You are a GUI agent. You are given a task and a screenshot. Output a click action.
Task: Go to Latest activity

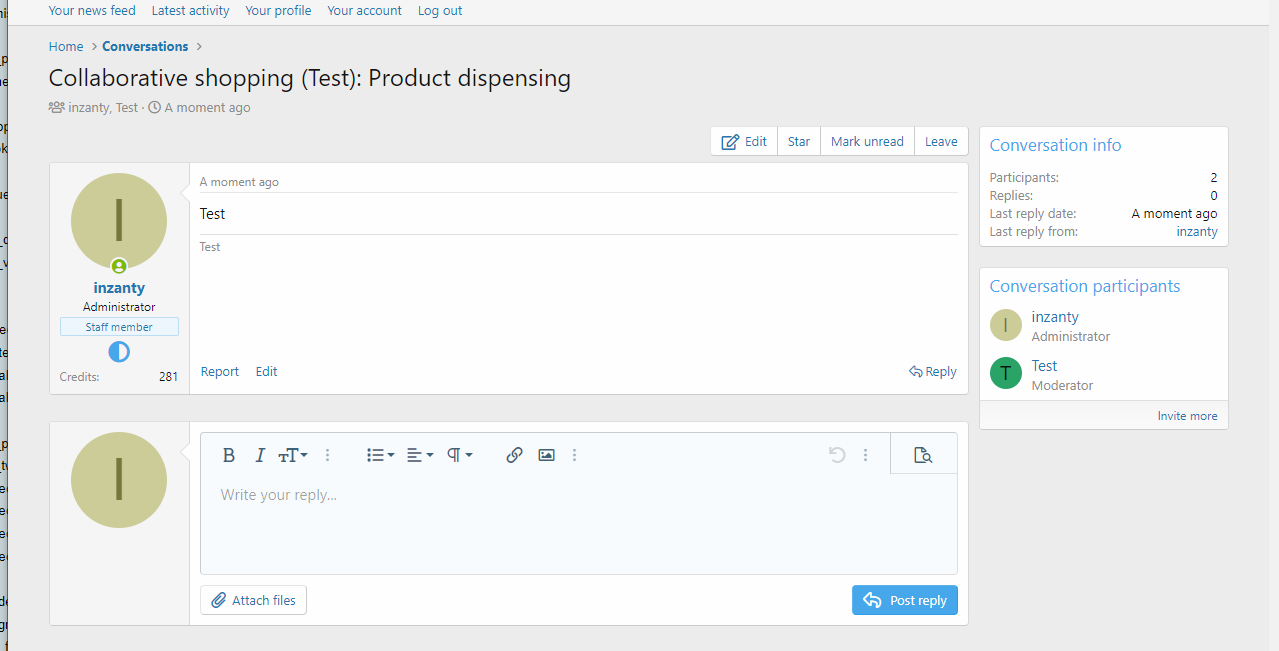click(190, 11)
